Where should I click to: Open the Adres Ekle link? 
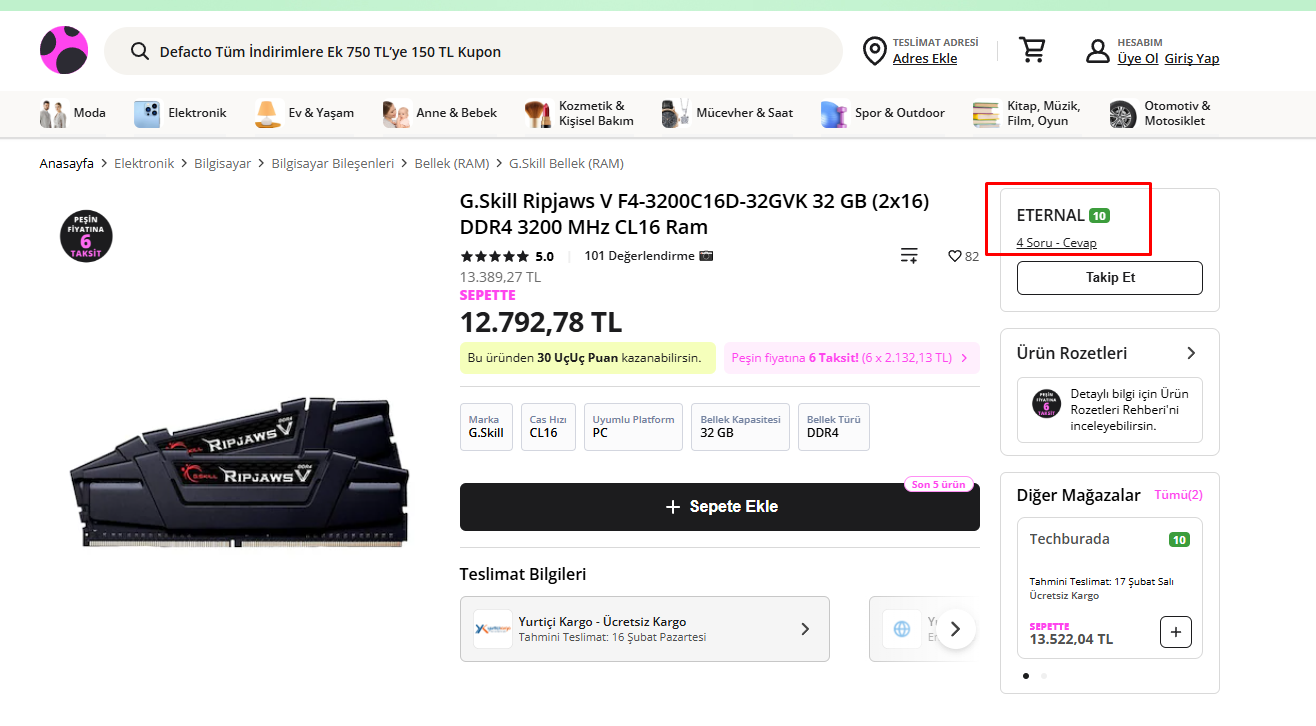pyautogui.click(x=925, y=59)
